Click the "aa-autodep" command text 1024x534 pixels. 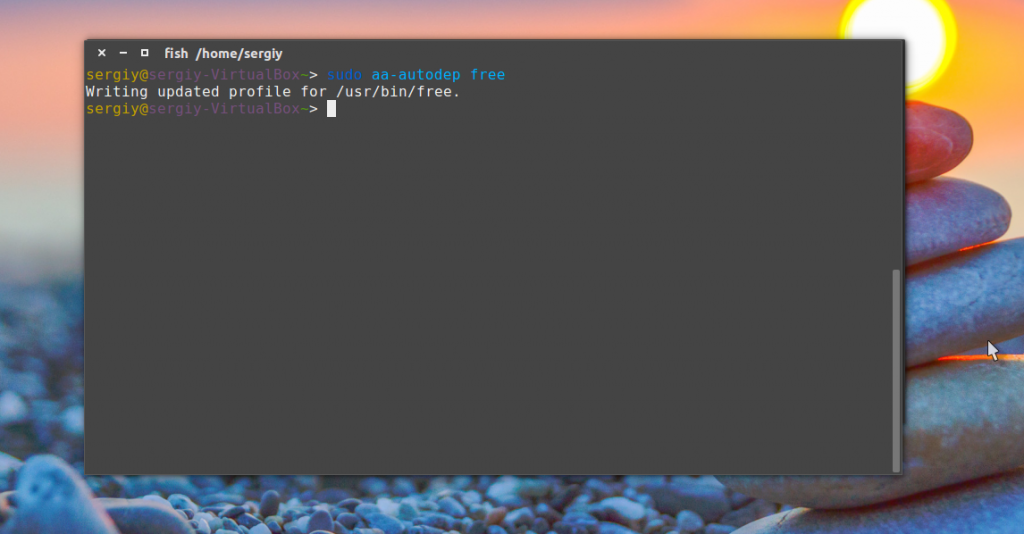(415, 74)
